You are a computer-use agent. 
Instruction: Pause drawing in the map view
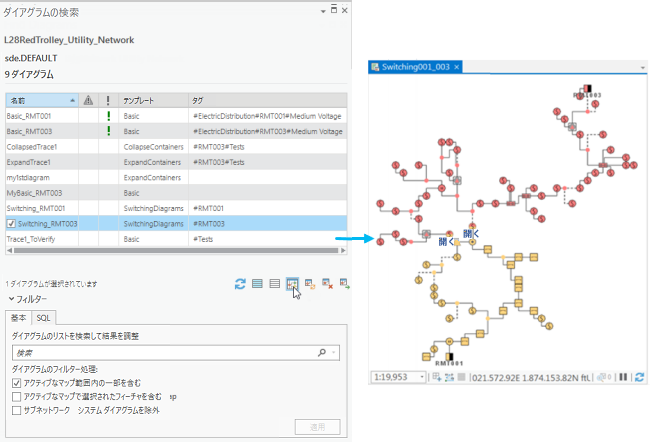(623, 377)
